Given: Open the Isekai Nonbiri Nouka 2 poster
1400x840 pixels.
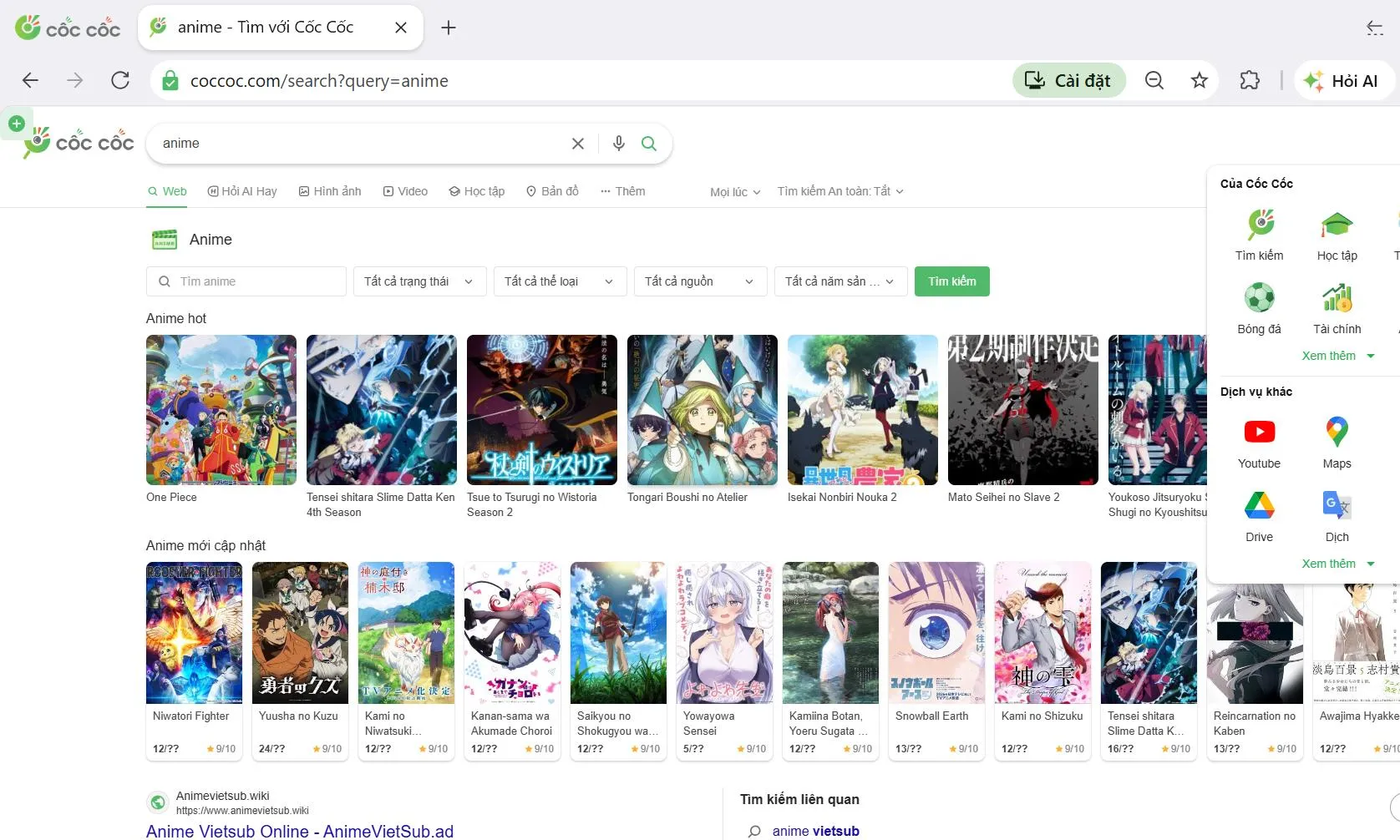Looking at the screenshot, I should pos(863,410).
